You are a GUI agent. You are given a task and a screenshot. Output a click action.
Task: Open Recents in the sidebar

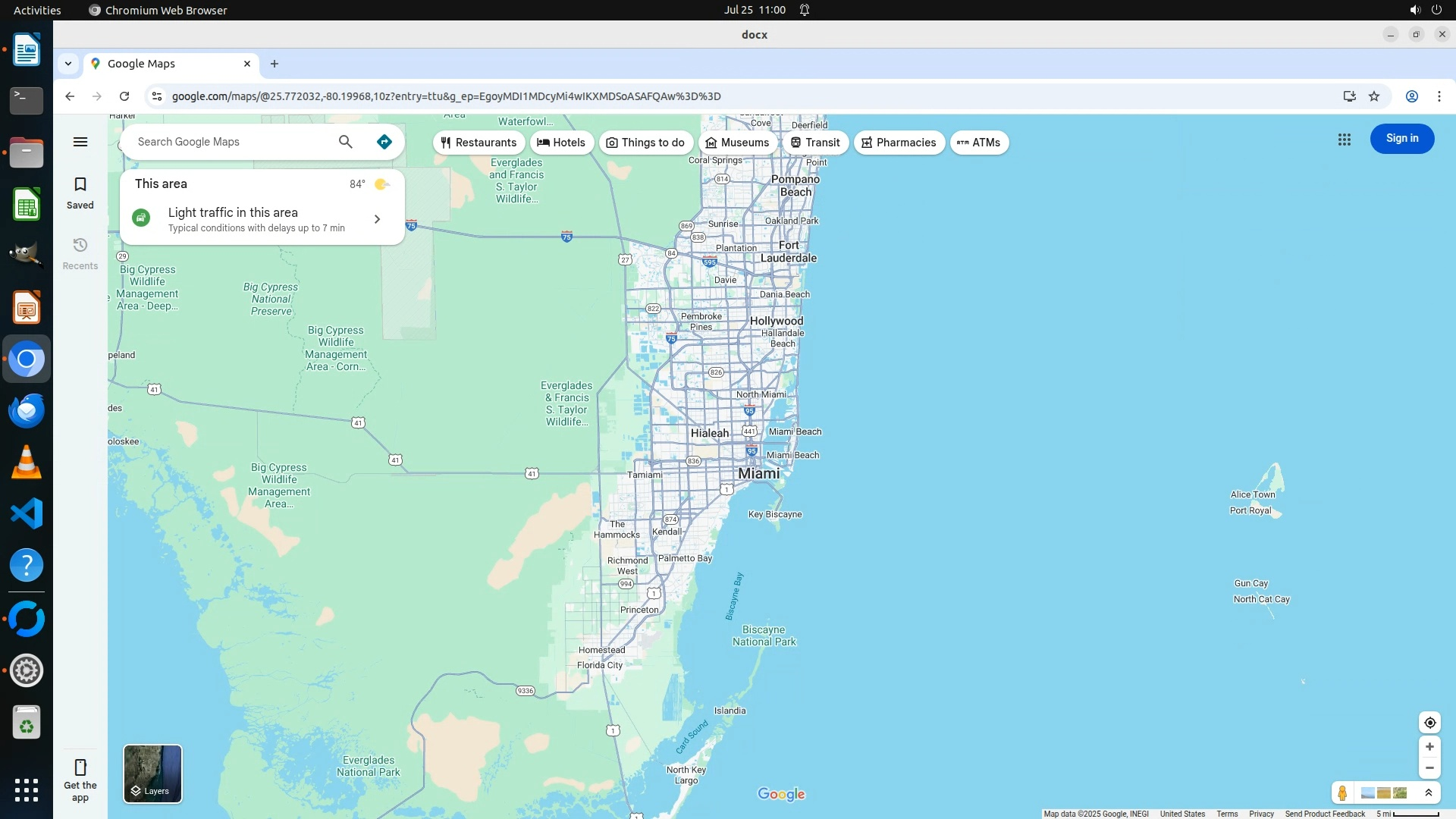tap(80, 253)
